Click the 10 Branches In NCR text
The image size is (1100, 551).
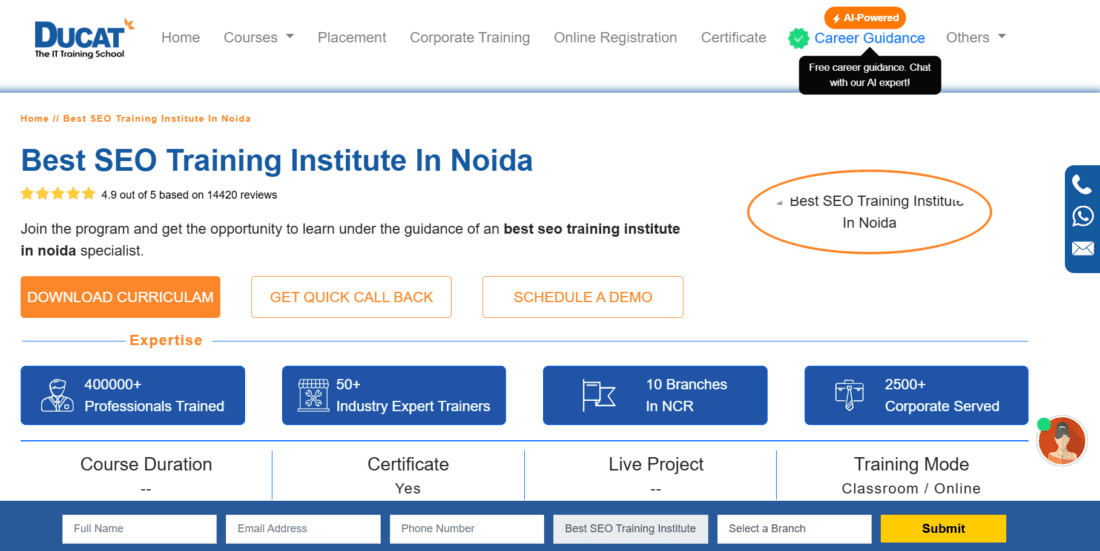coord(686,395)
